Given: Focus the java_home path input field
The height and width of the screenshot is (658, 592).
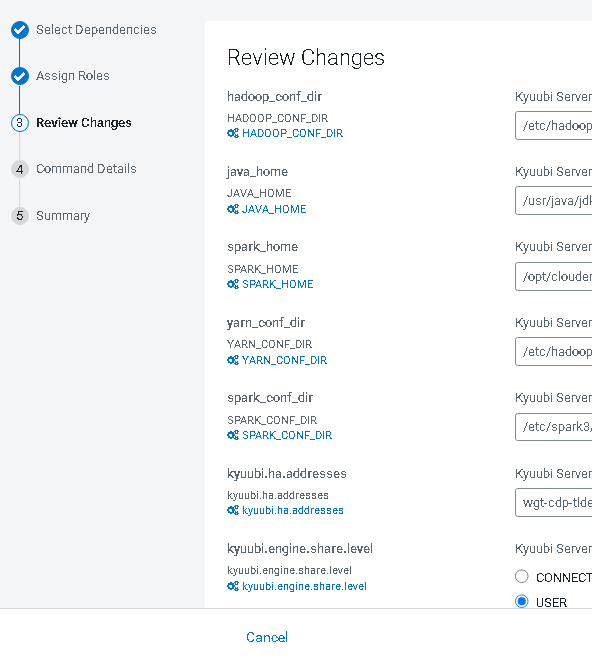Looking at the screenshot, I should [553, 201].
